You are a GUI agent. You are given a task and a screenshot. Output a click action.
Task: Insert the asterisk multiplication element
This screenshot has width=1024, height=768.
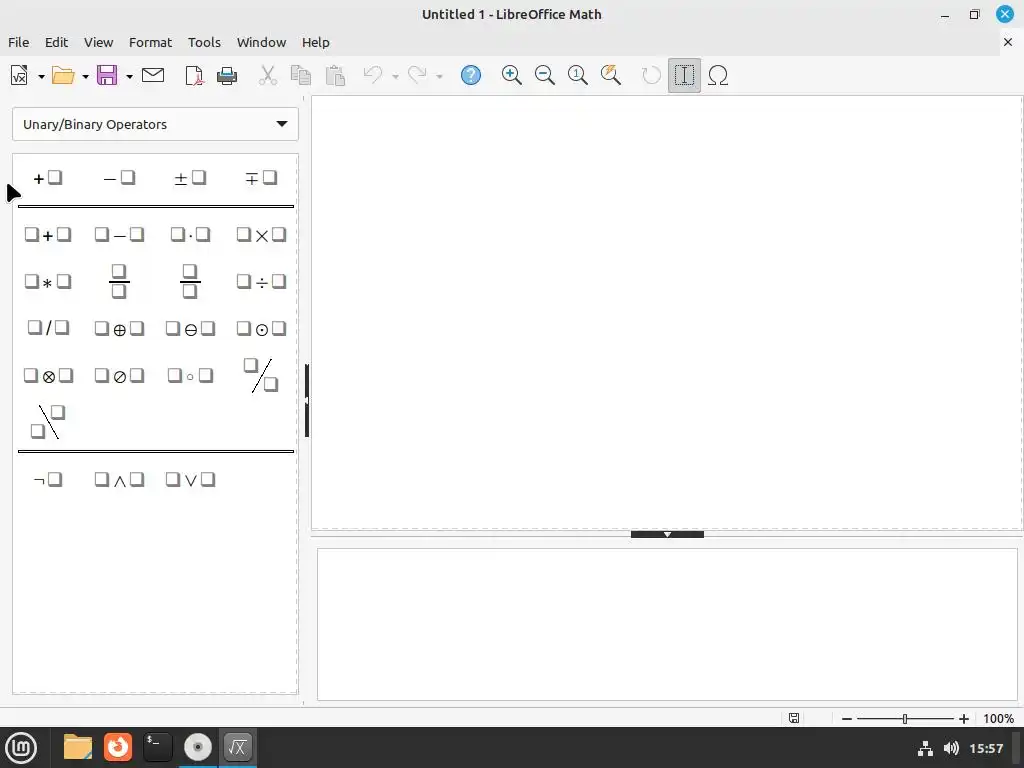pyautogui.click(x=48, y=281)
